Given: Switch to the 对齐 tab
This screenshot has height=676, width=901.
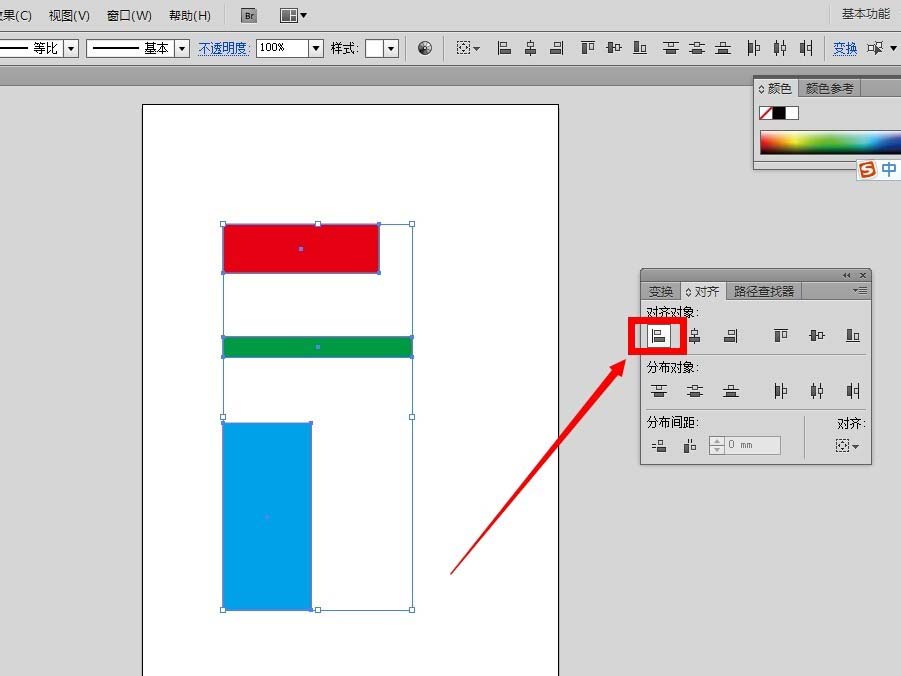Looking at the screenshot, I should click(x=703, y=291).
